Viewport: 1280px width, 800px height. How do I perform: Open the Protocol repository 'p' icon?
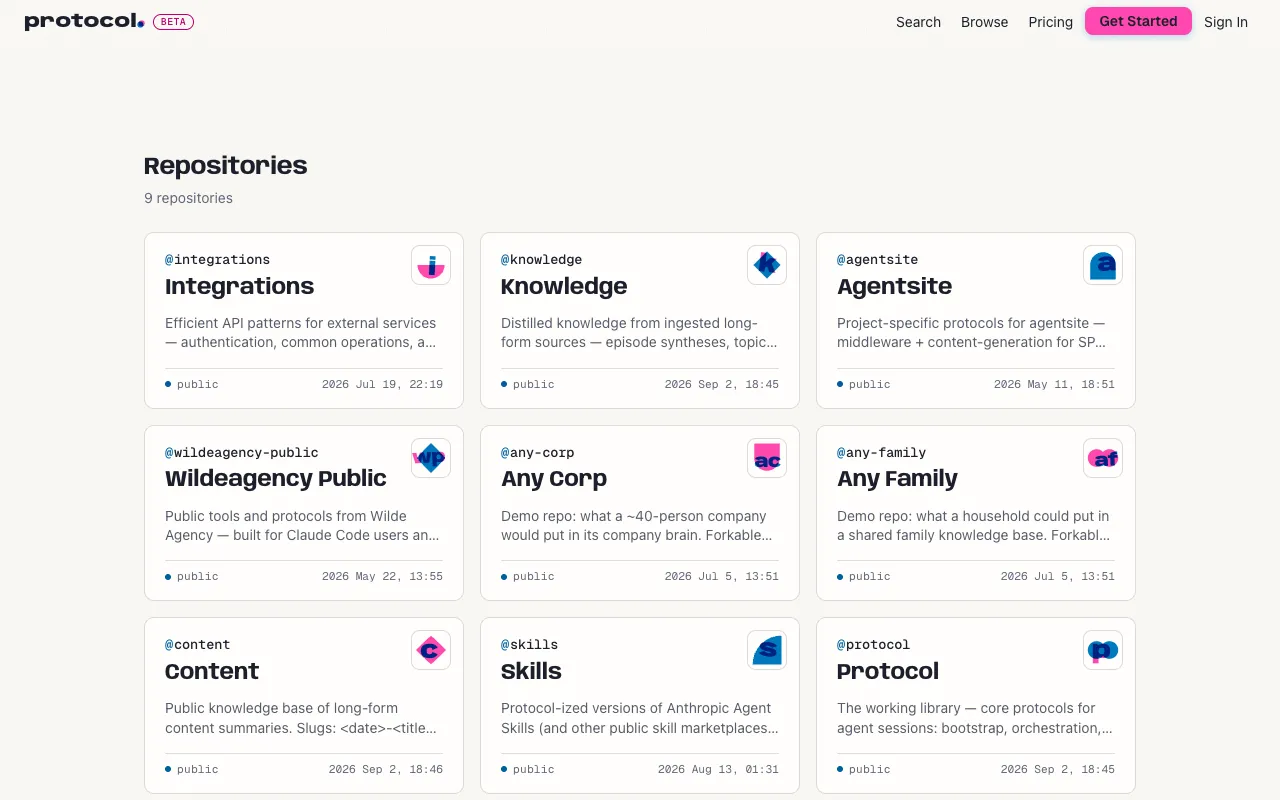1103,650
